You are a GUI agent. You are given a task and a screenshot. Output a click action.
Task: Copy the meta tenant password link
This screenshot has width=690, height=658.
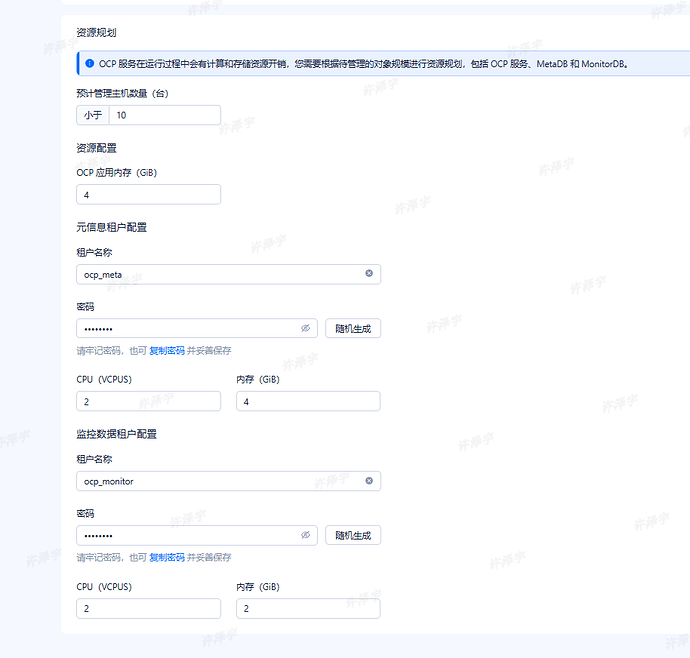pos(167,351)
